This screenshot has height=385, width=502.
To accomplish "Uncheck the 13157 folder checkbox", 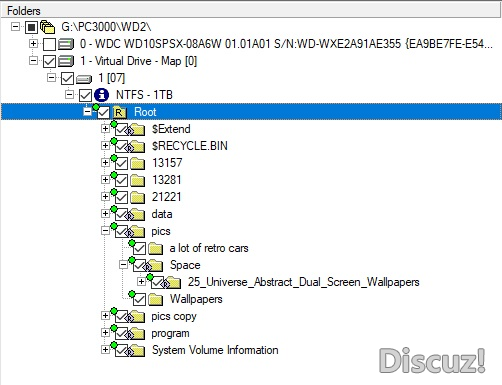I will coord(121,163).
